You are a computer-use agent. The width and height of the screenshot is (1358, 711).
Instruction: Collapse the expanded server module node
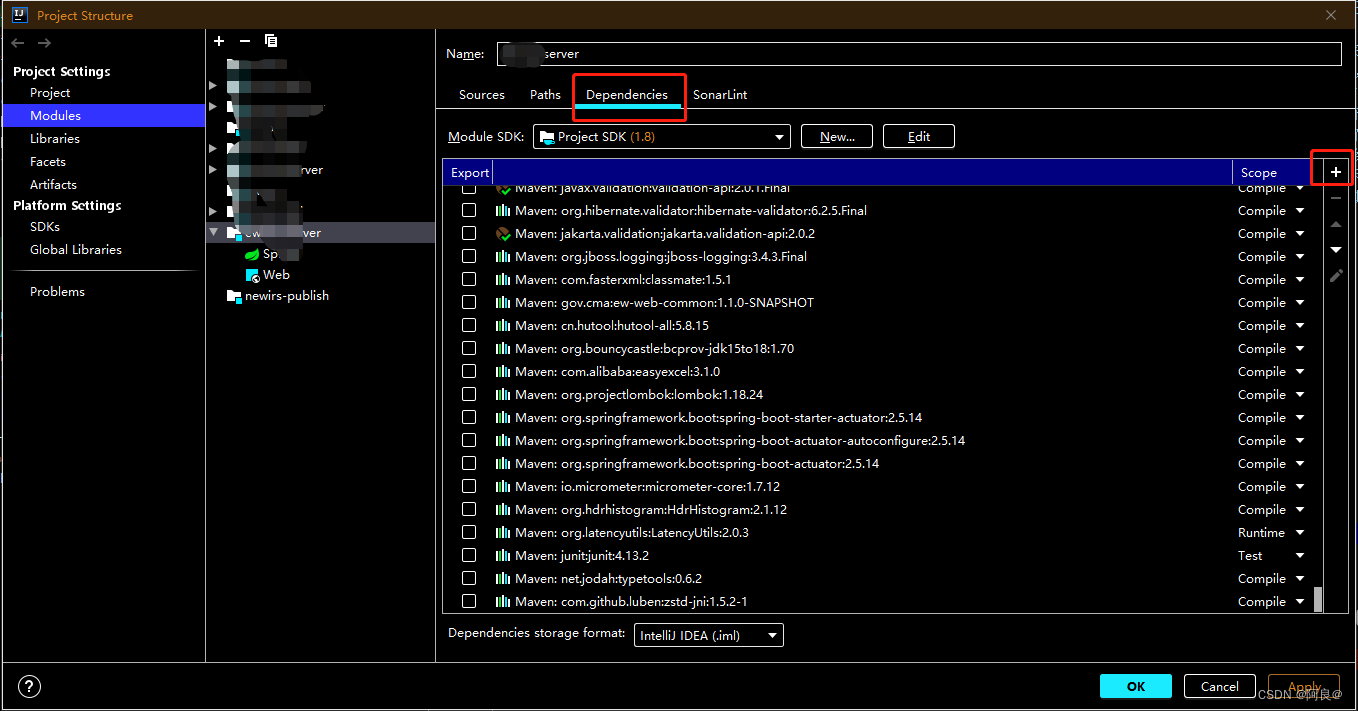click(x=213, y=233)
